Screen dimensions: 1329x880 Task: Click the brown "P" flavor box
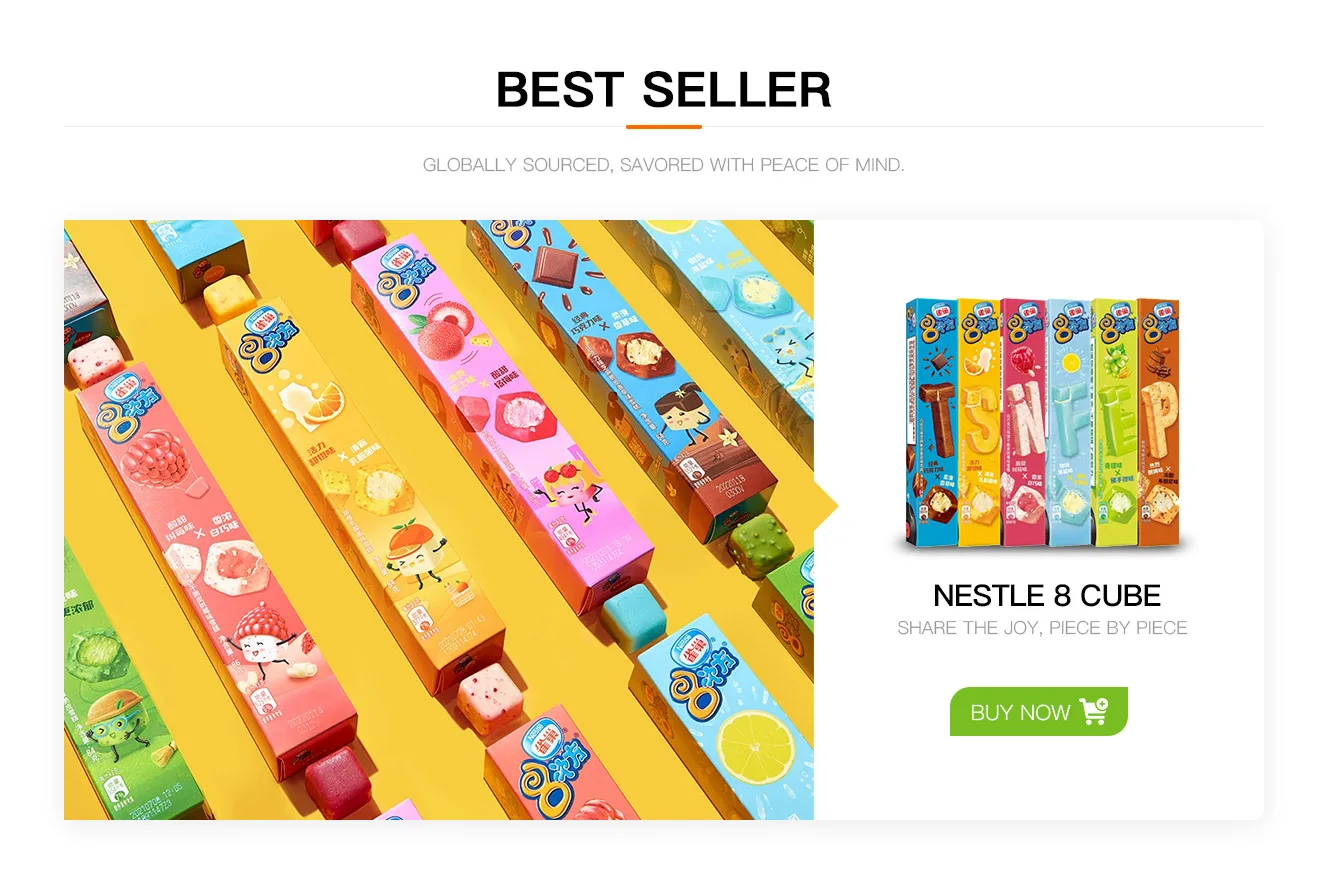[1160, 423]
